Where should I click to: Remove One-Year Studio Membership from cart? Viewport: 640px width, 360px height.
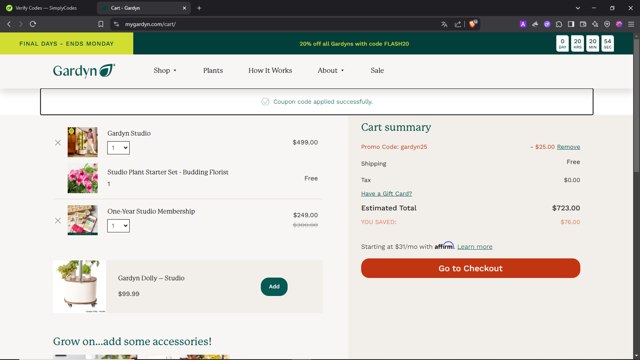coord(58,220)
